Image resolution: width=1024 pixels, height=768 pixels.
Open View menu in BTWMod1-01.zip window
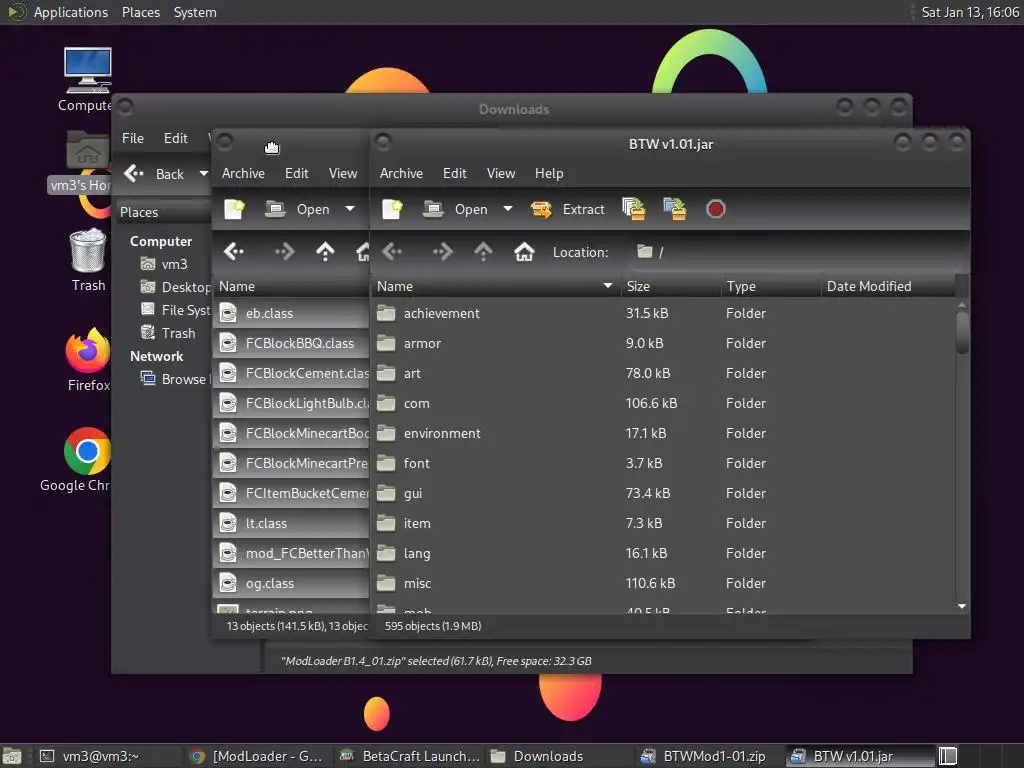point(343,173)
